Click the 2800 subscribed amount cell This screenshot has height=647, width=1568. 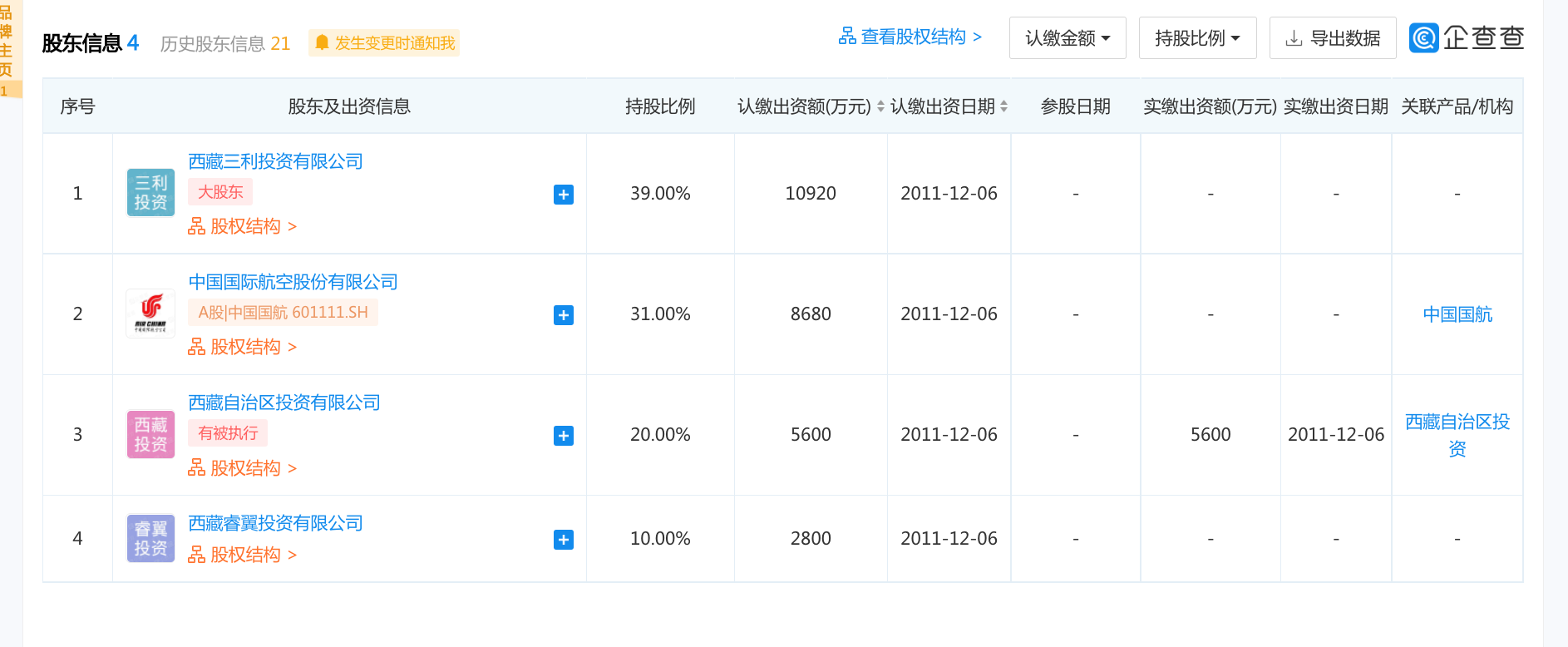click(811, 539)
